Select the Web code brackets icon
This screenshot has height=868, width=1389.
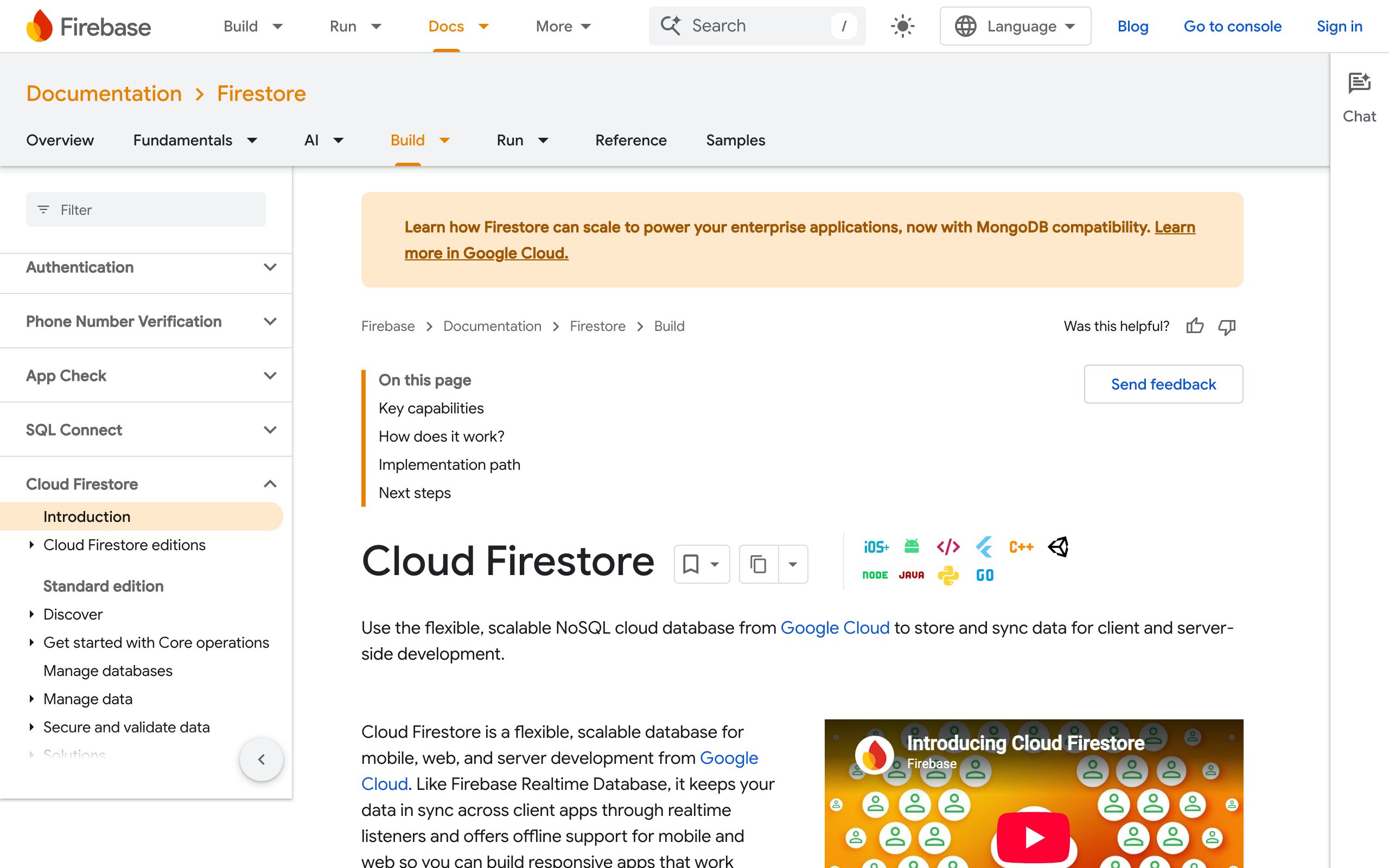pos(948,546)
